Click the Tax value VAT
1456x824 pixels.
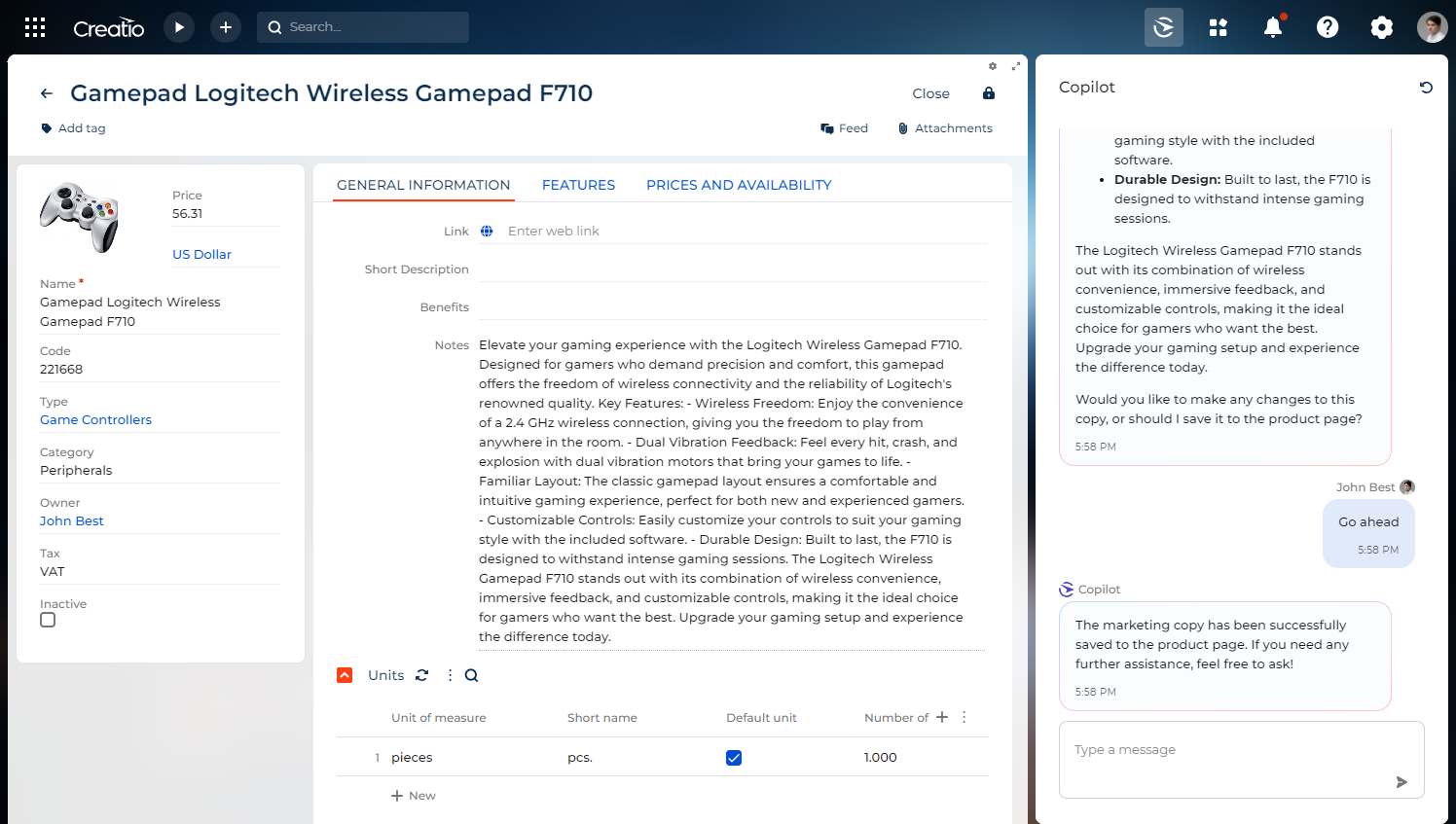pyautogui.click(x=53, y=572)
